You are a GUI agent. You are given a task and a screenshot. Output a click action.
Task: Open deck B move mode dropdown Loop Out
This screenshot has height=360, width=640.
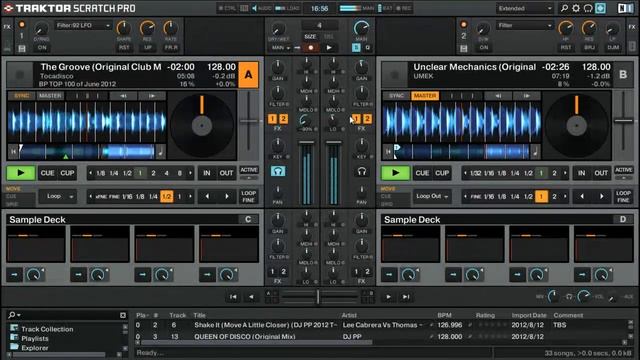tap(432, 196)
